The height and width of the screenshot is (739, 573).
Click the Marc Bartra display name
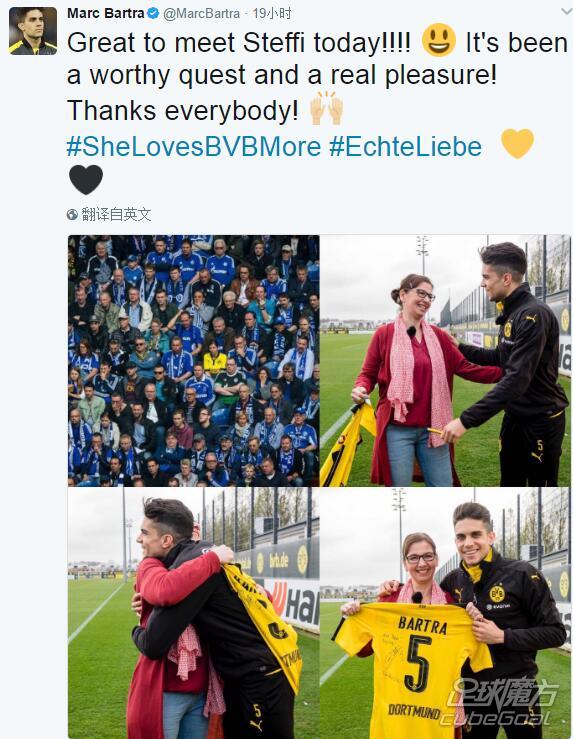(106, 13)
